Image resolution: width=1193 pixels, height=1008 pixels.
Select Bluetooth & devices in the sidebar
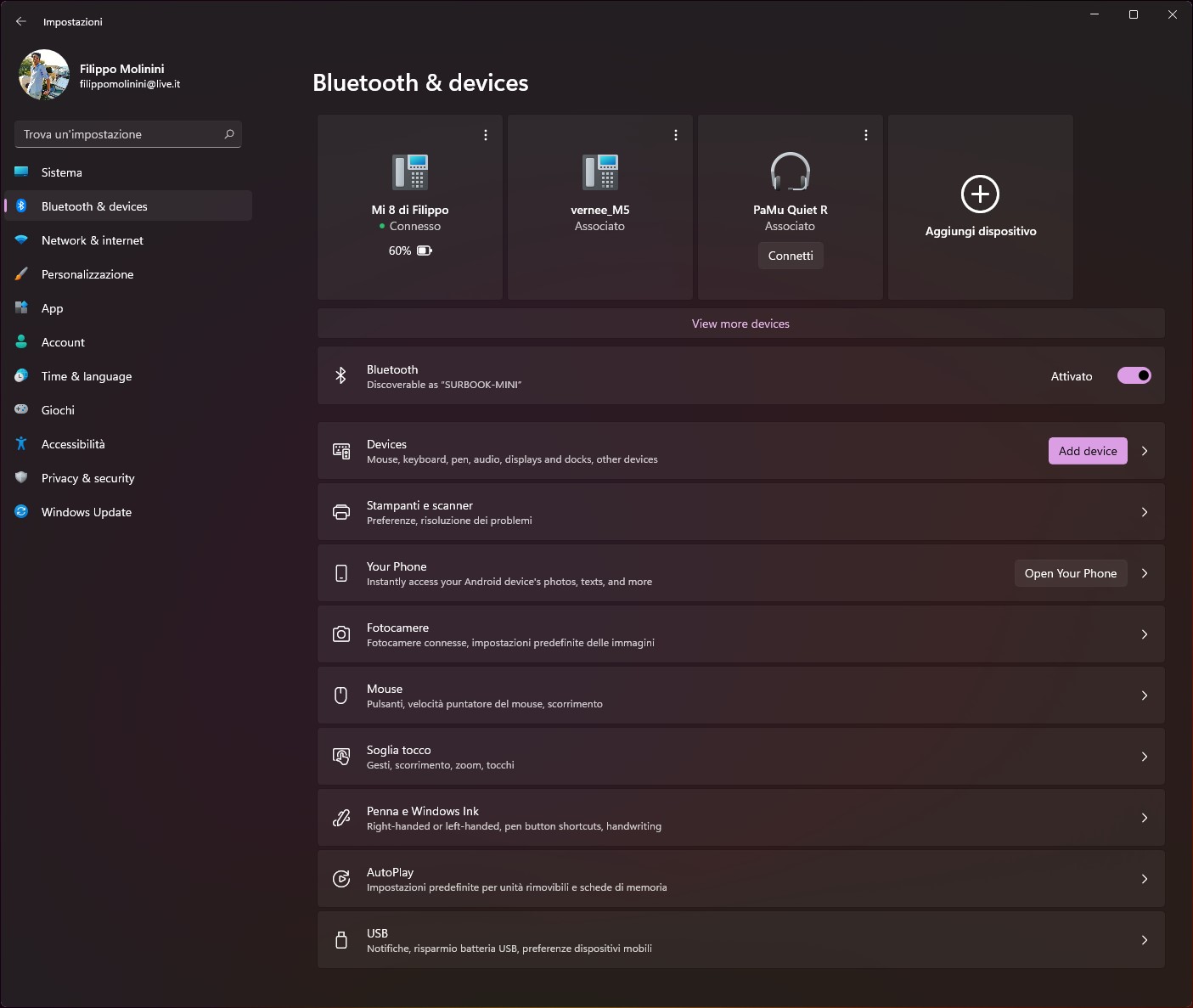coord(128,206)
